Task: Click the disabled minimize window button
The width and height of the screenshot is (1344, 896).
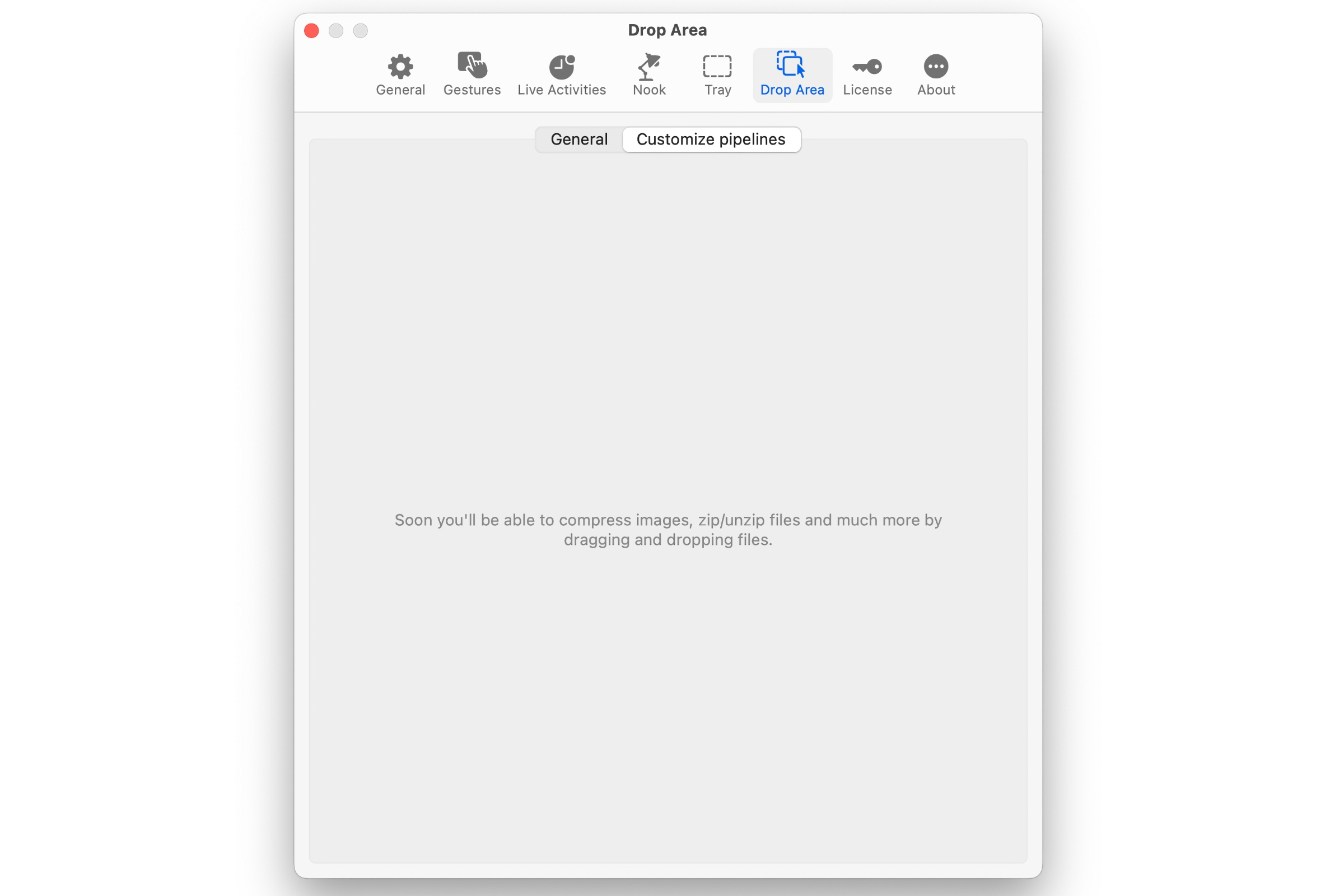Action: click(336, 30)
